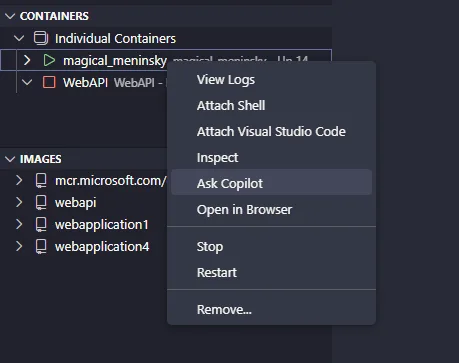Choose Attach Visual Studio Code
The width and height of the screenshot is (459, 363).
[x=271, y=132]
